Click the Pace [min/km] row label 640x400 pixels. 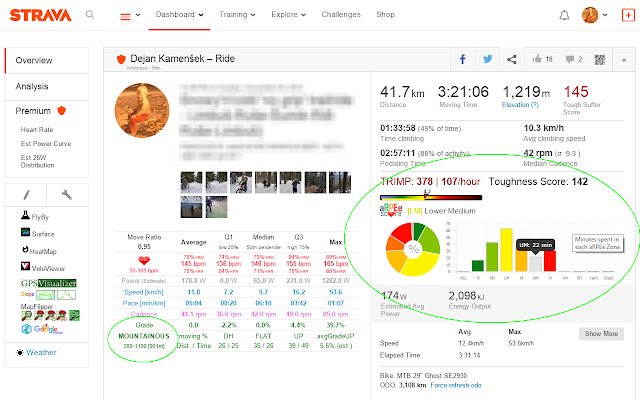tap(144, 303)
